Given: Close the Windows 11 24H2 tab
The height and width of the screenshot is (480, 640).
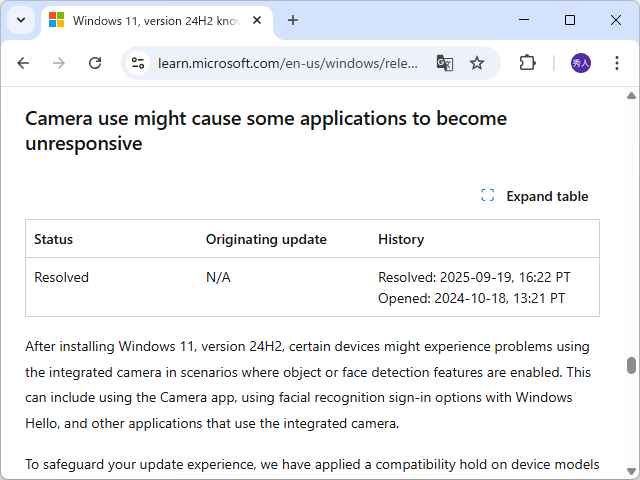Looking at the screenshot, I should click(x=257, y=20).
